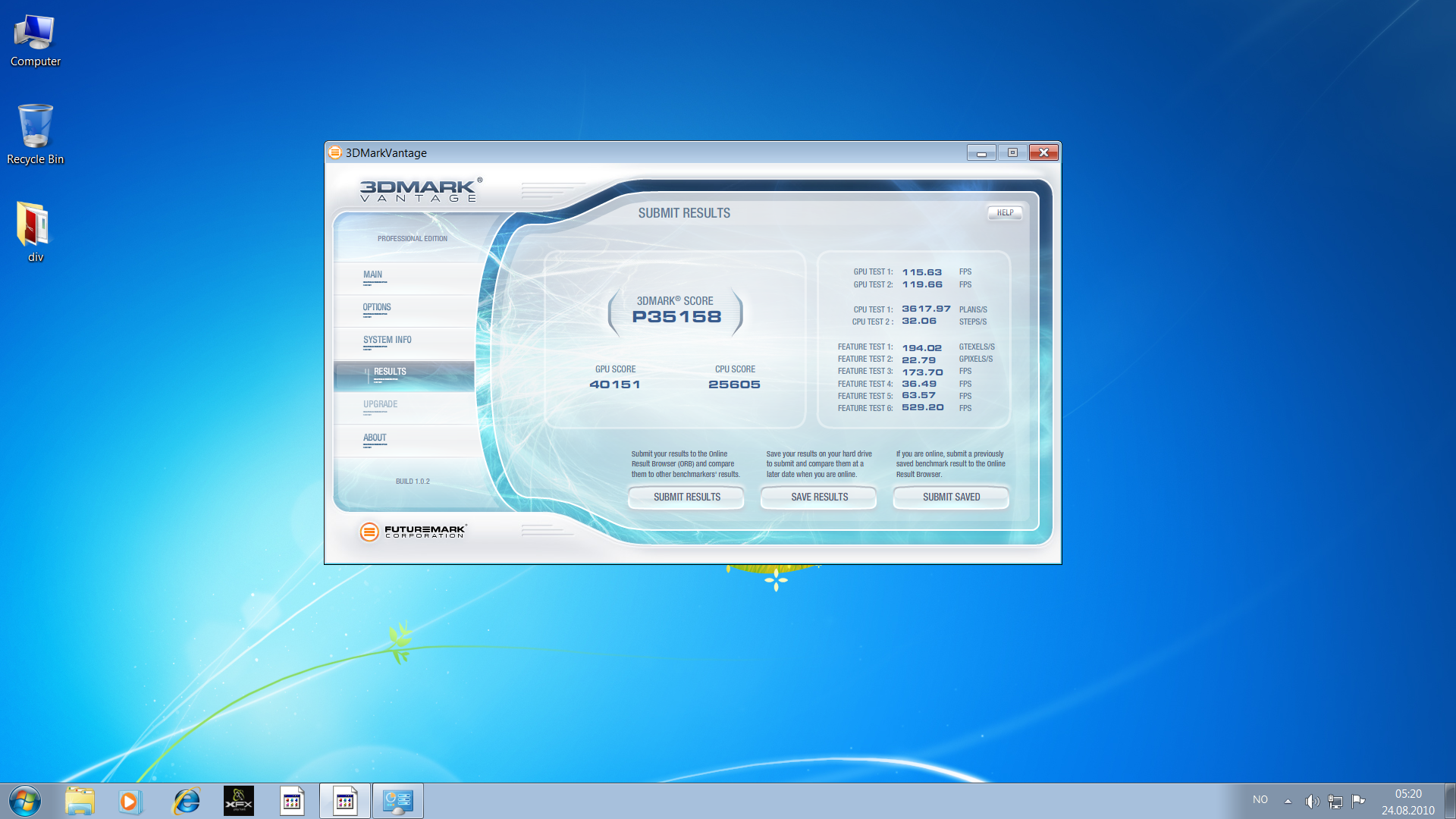Image resolution: width=1456 pixels, height=819 pixels.
Task: Click Feature Test 5 value 63.57
Action: [918, 396]
